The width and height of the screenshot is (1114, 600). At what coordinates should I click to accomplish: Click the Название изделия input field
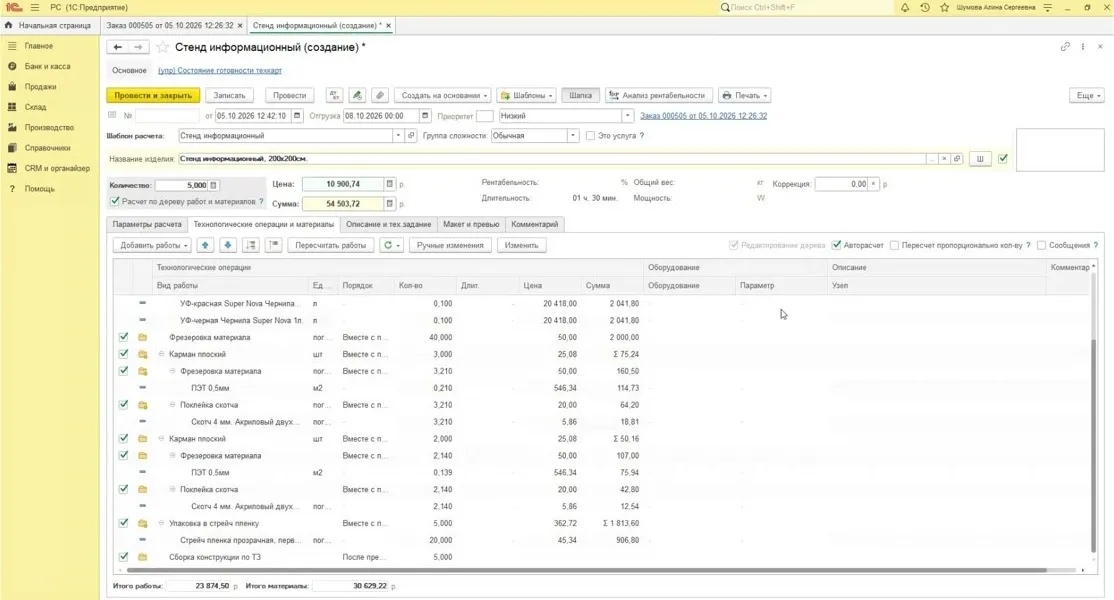click(x=553, y=158)
